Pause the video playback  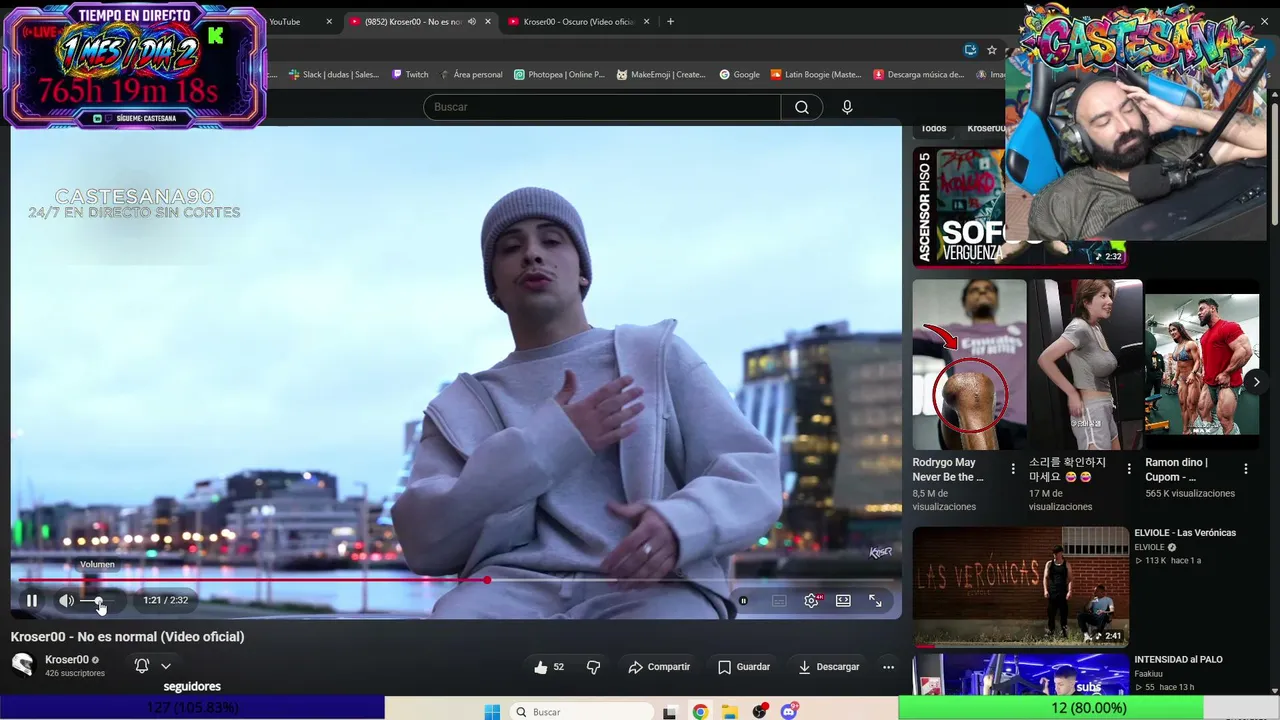(32, 600)
